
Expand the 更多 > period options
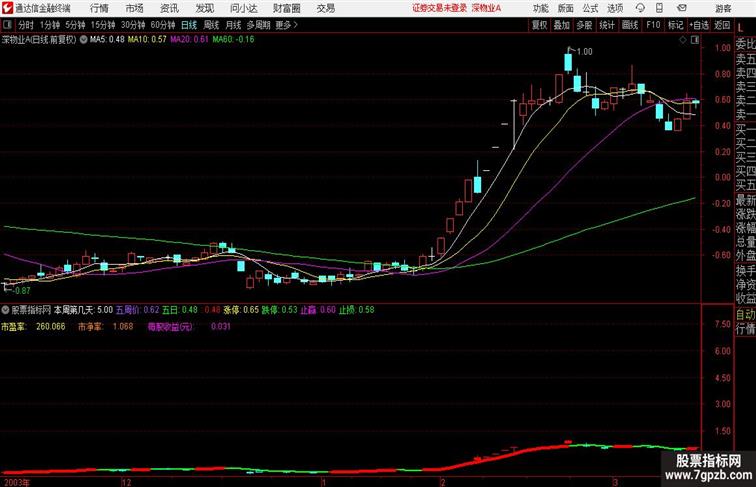coord(287,25)
